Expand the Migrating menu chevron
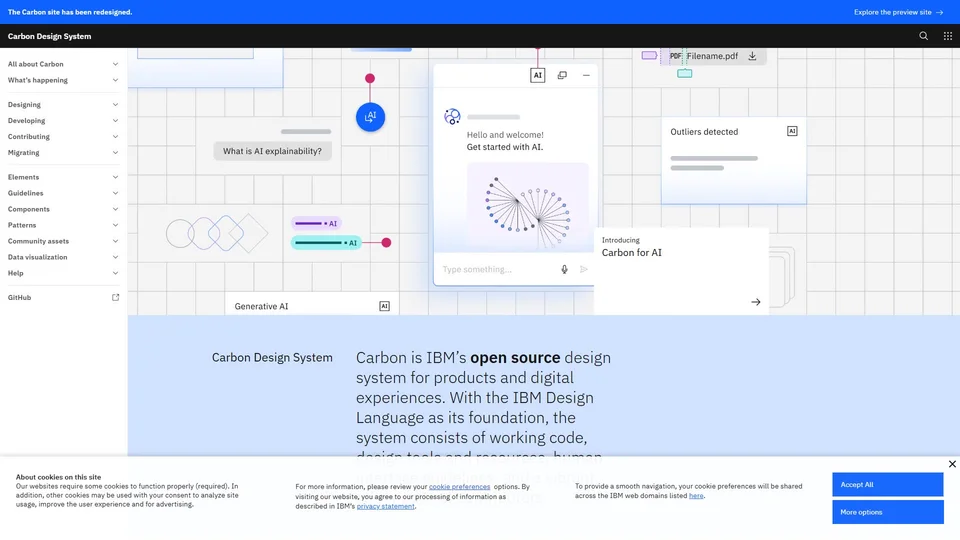This screenshot has width=960, height=540. click(x=115, y=152)
